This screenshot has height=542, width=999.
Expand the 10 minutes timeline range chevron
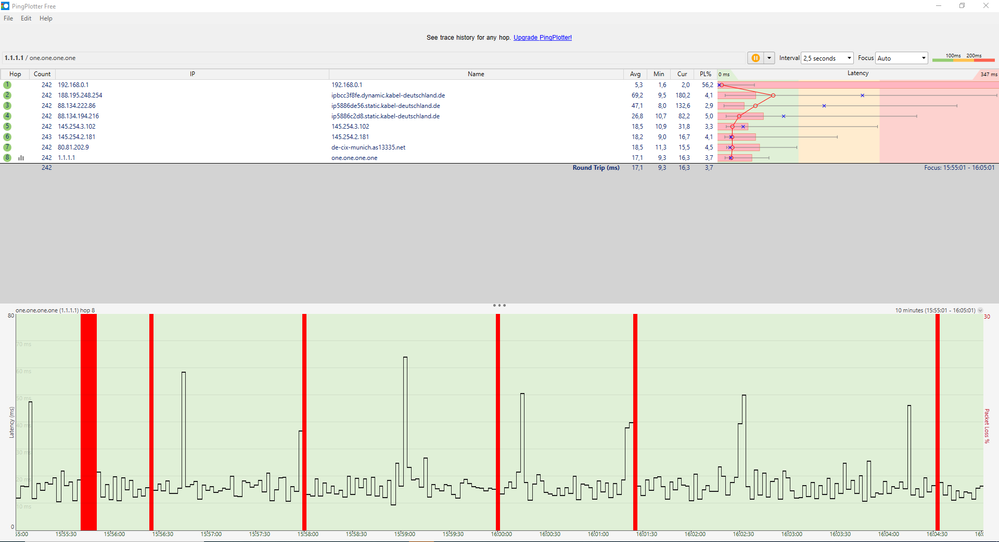tap(980, 310)
